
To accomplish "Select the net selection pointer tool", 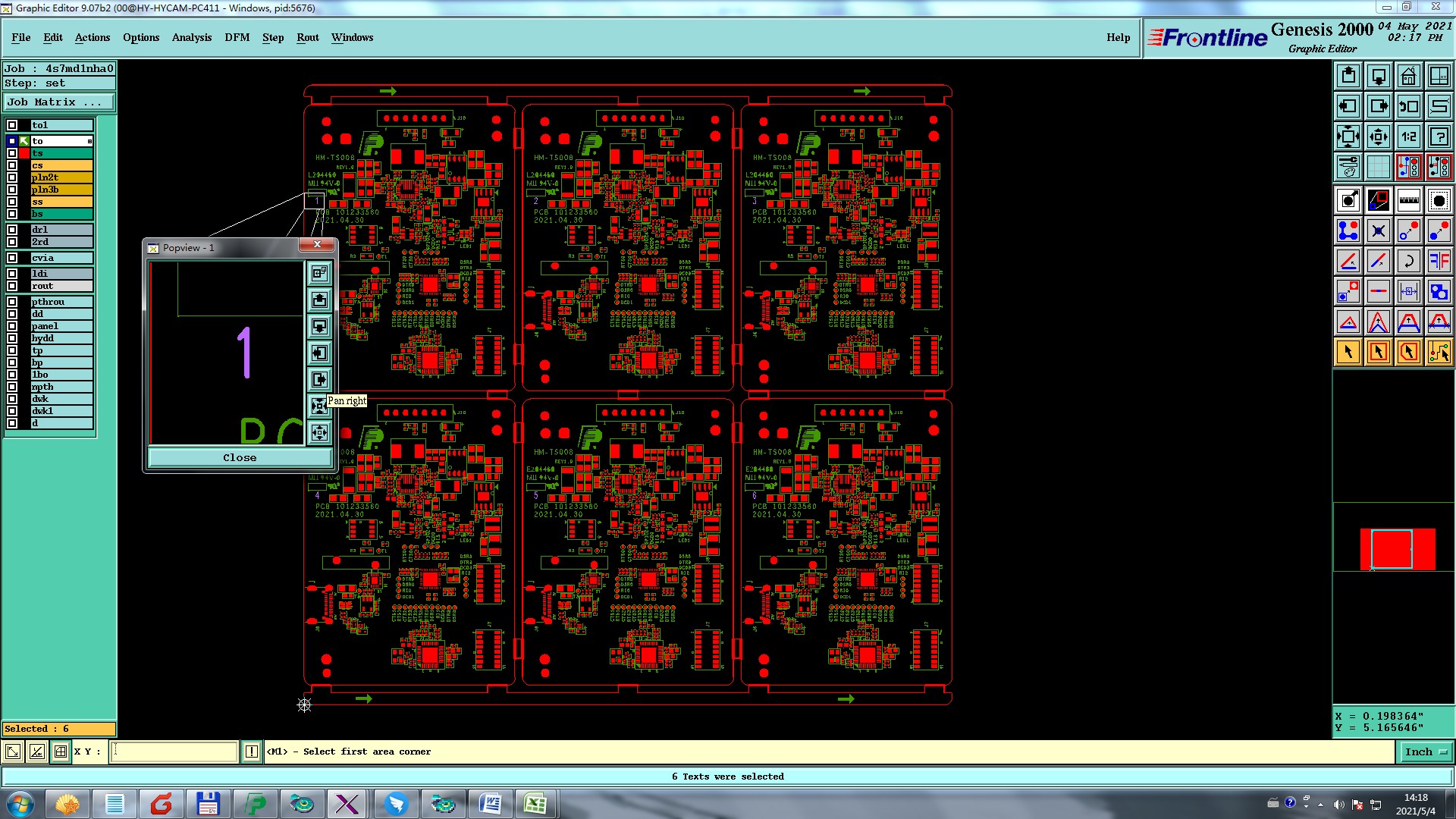I will 1439,352.
